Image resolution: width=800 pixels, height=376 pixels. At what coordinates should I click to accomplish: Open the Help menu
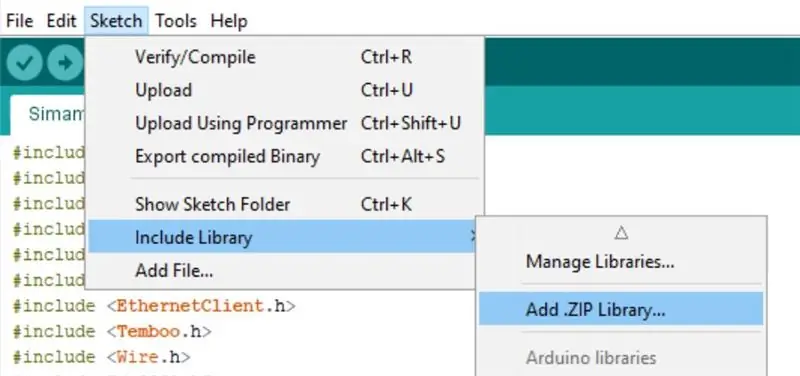click(x=229, y=21)
